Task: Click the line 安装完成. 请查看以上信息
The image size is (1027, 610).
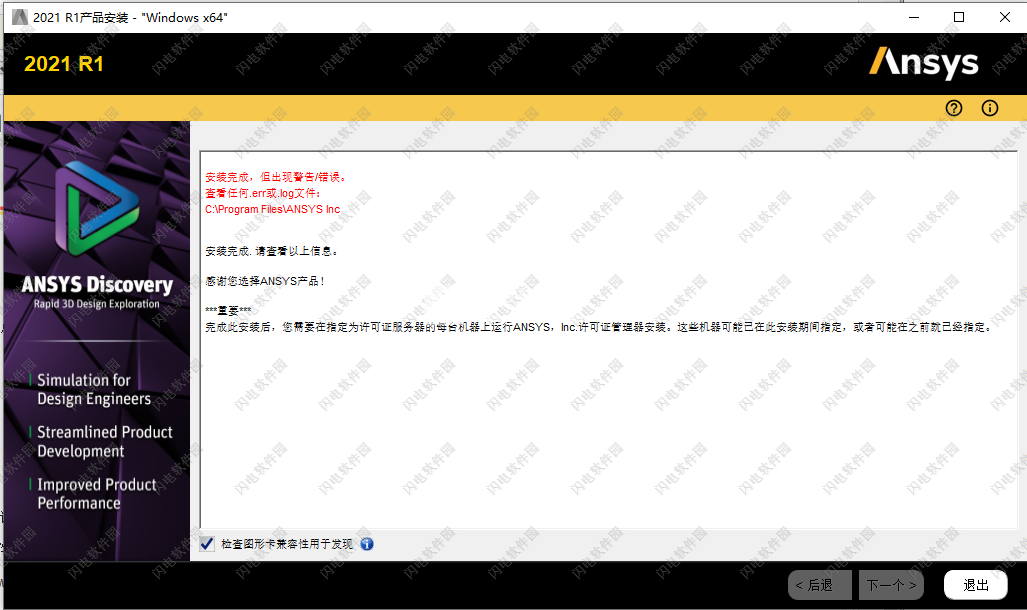Action: 272,251
